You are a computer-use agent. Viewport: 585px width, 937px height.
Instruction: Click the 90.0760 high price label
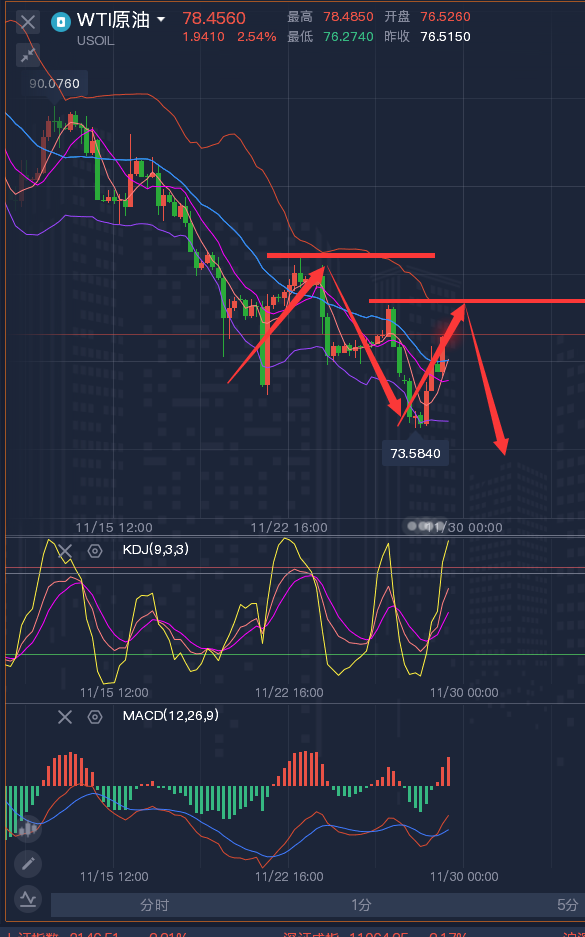[54, 84]
